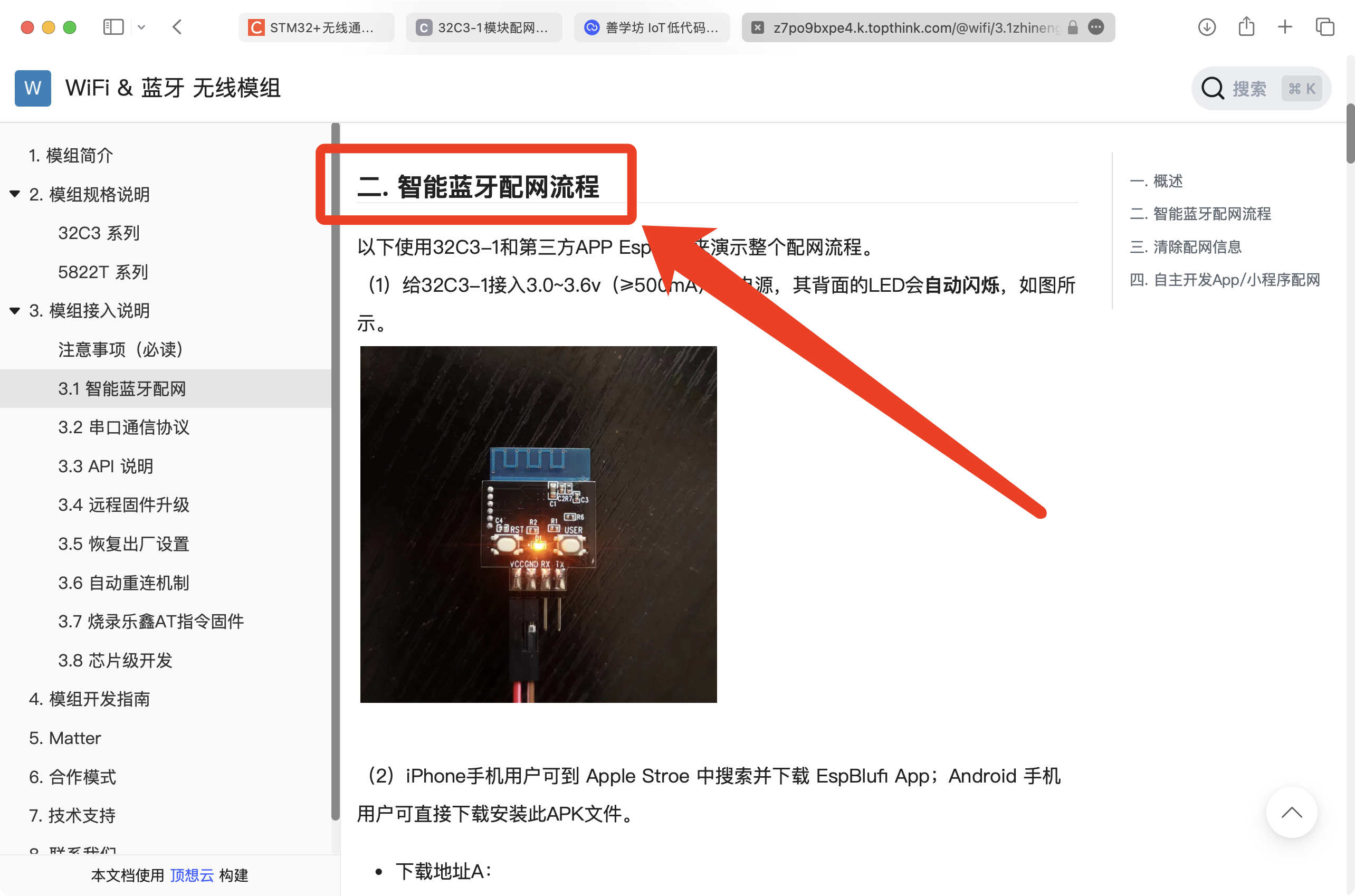Toggle the Safari sidebar icon
This screenshot has width=1355, height=896.
click(x=113, y=27)
